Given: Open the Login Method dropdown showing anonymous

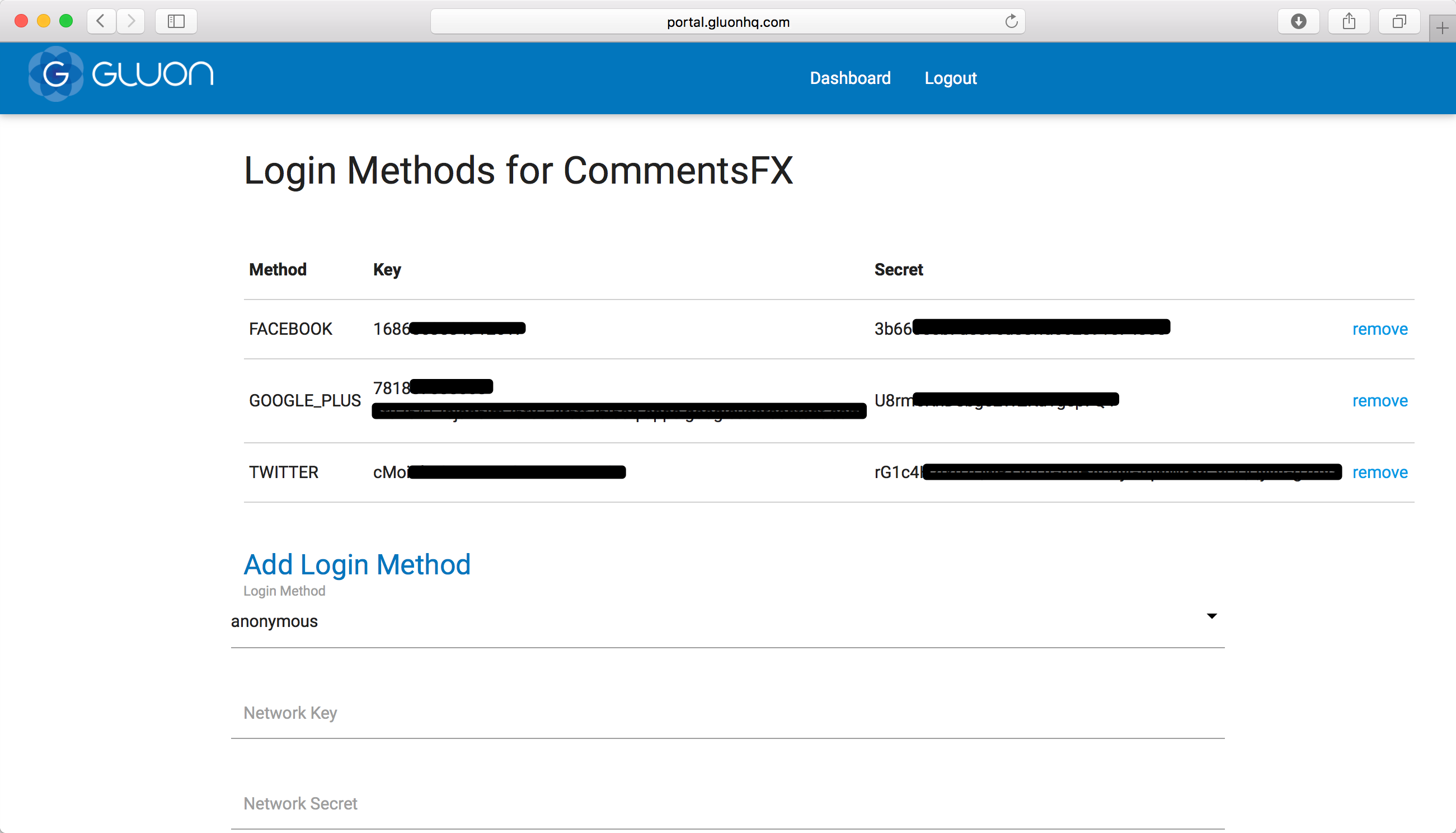Looking at the screenshot, I should [x=727, y=621].
